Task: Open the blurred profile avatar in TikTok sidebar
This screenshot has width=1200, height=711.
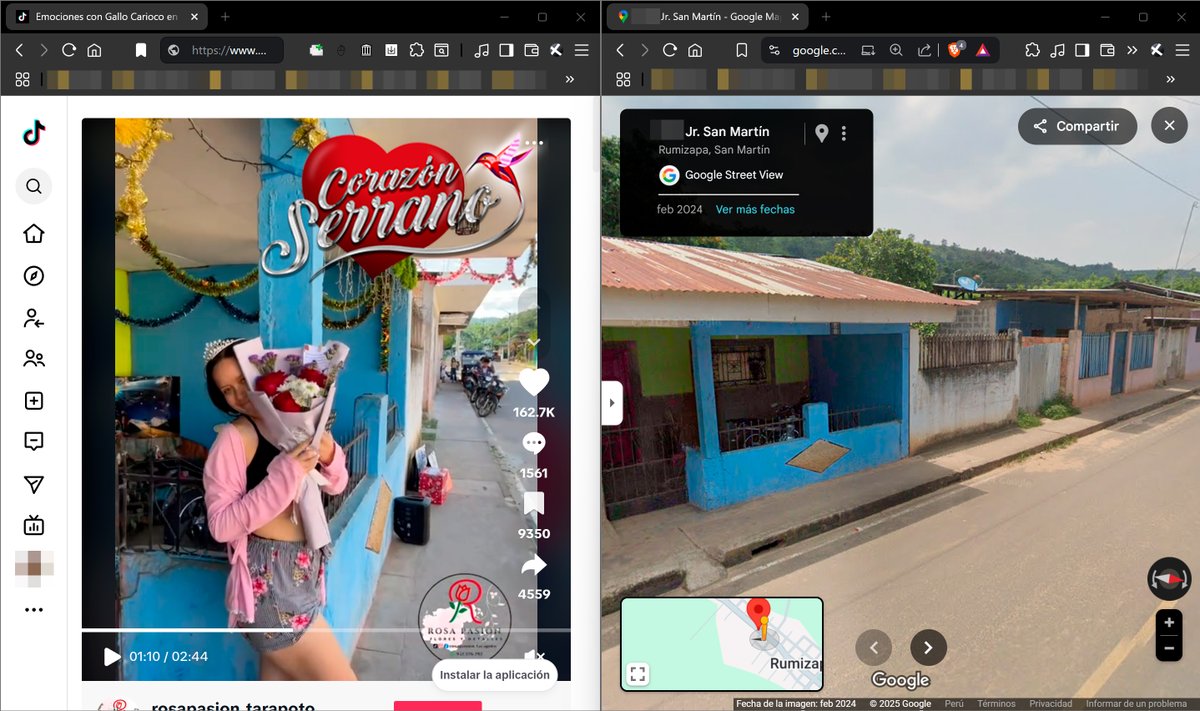Action: pyautogui.click(x=34, y=568)
